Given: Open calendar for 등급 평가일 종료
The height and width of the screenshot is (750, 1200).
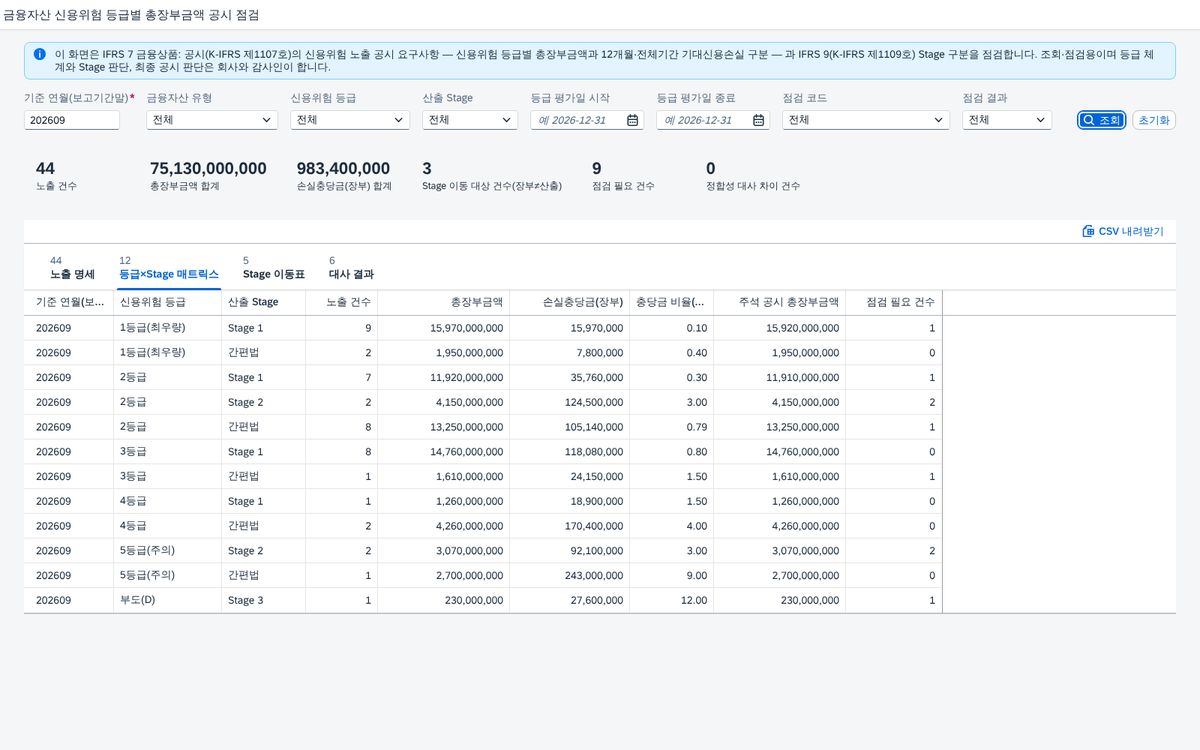Looking at the screenshot, I should pyautogui.click(x=759, y=120).
